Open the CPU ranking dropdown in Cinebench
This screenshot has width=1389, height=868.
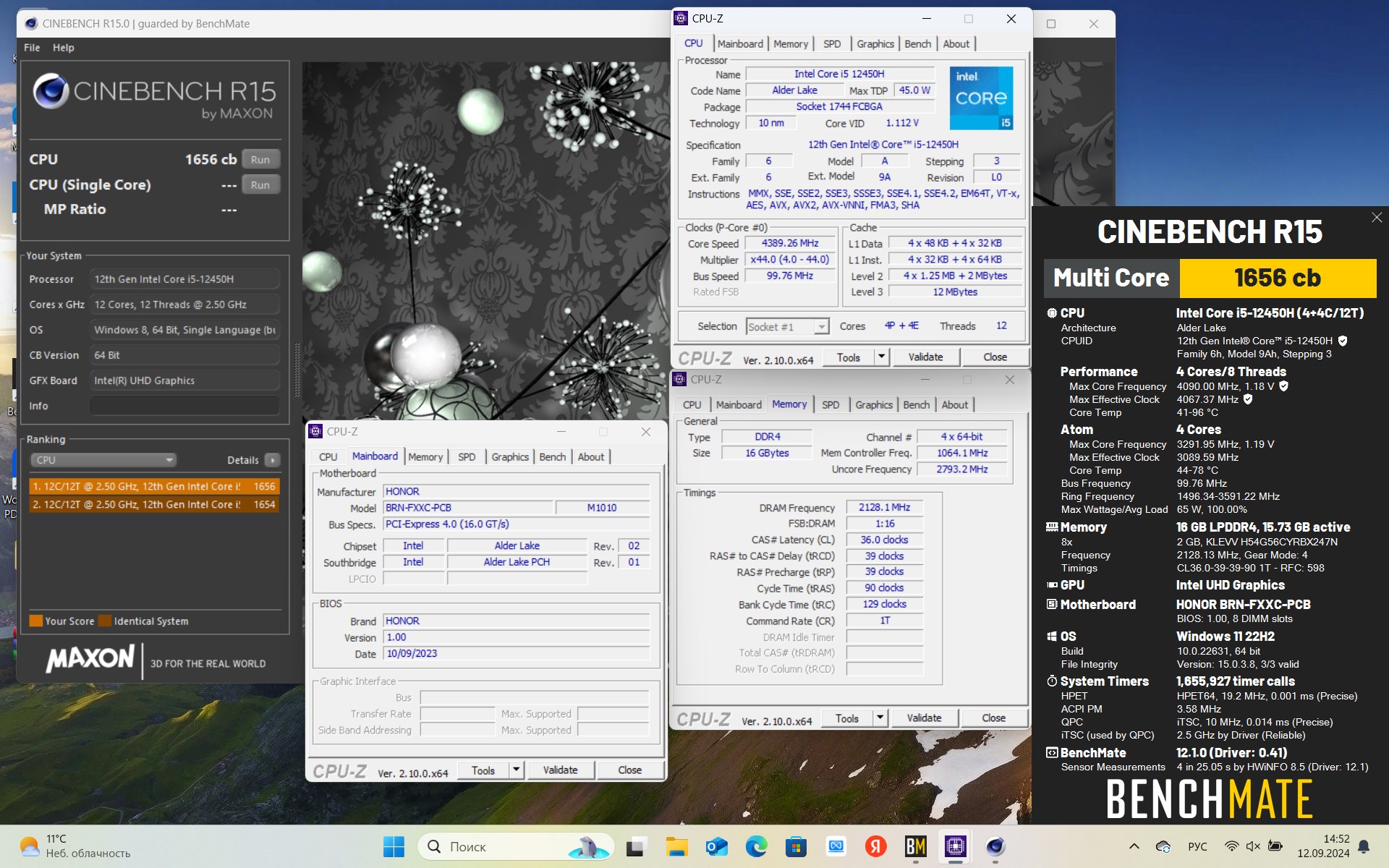click(x=103, y=460)
